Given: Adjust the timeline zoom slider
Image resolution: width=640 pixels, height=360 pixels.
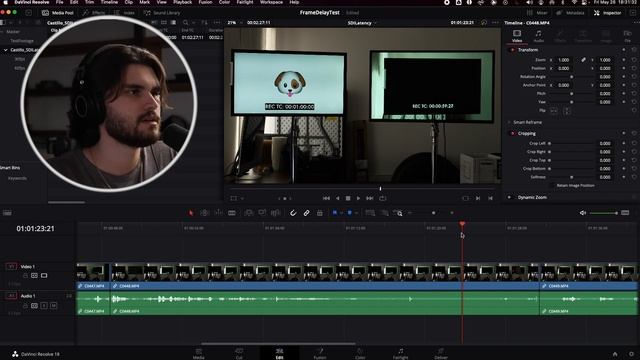Looking at the screenshot, I should pos(433,213).
